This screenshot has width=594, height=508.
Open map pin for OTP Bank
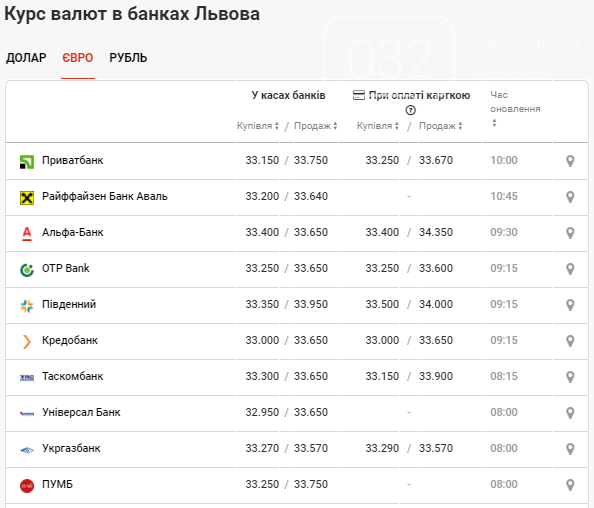coord(570,269)
